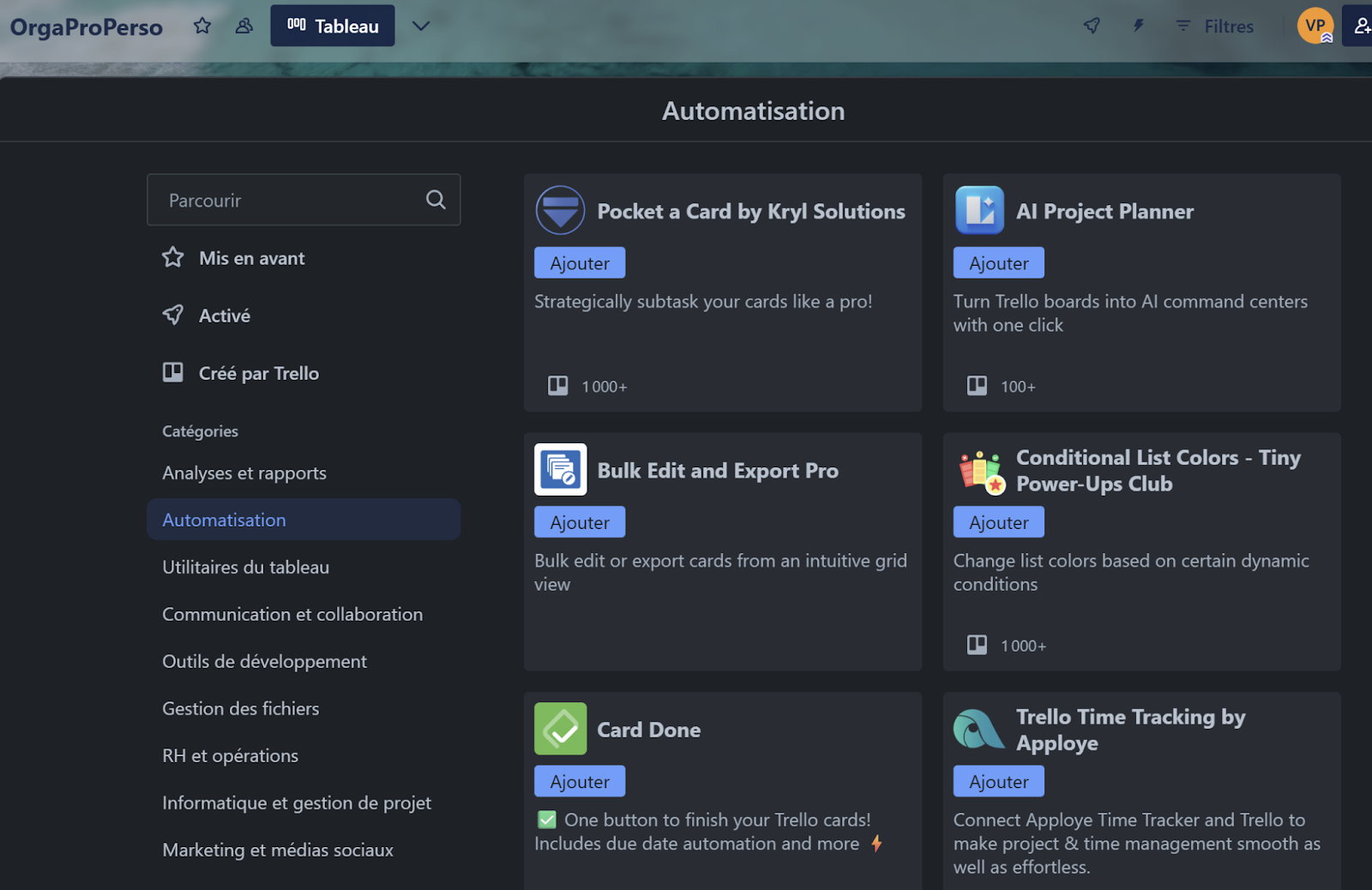This screenshot has width=1372, height=890.
Task: Open Conditional List Colors title
Action: (x=1158, y=471)
